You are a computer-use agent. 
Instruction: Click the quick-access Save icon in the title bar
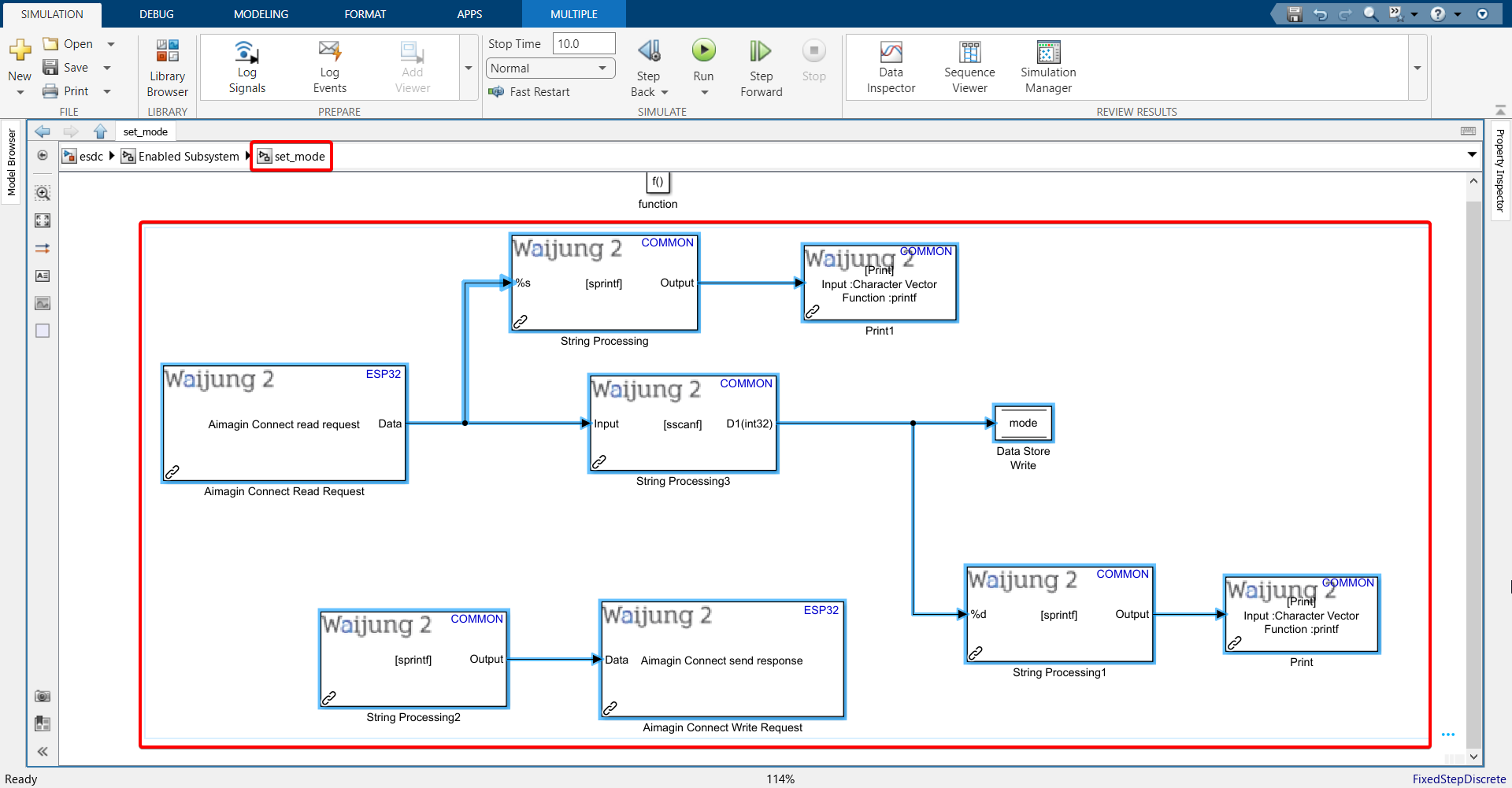(x=1295, y=14)
